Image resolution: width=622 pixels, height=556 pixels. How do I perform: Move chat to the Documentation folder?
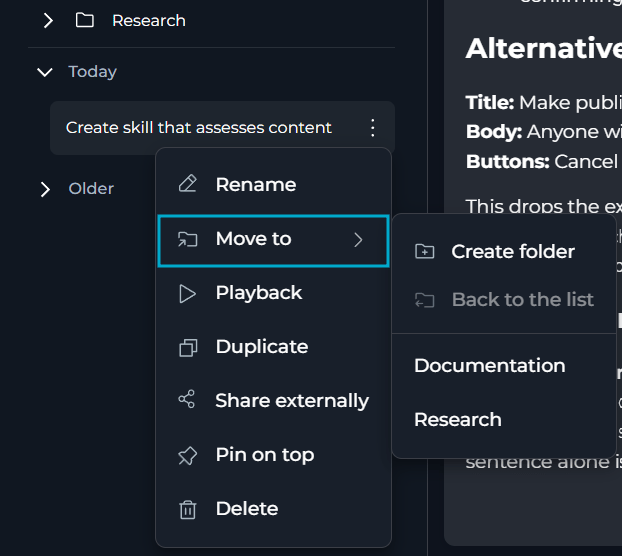tap(504, 365)
